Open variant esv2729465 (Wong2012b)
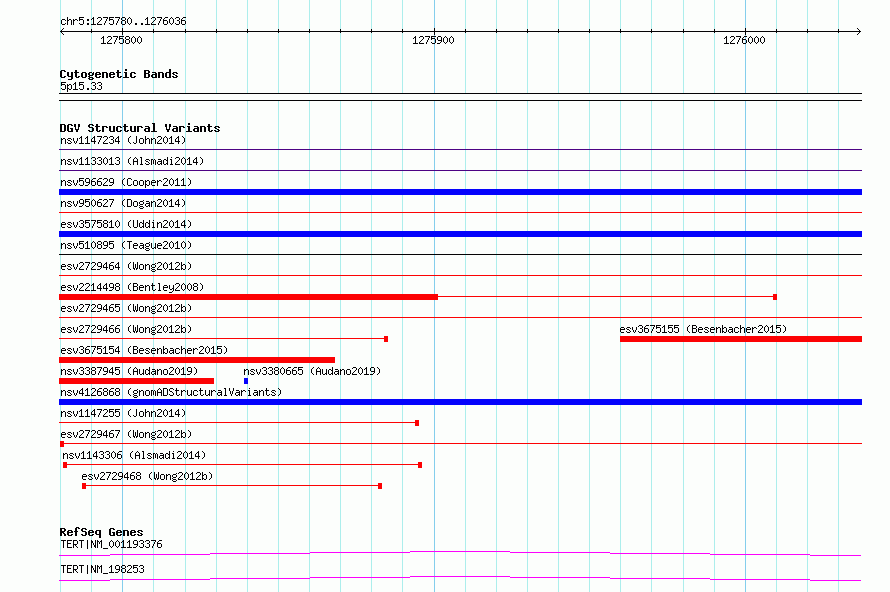The height and width of the screenshot is (592, 890). point(126,308)
